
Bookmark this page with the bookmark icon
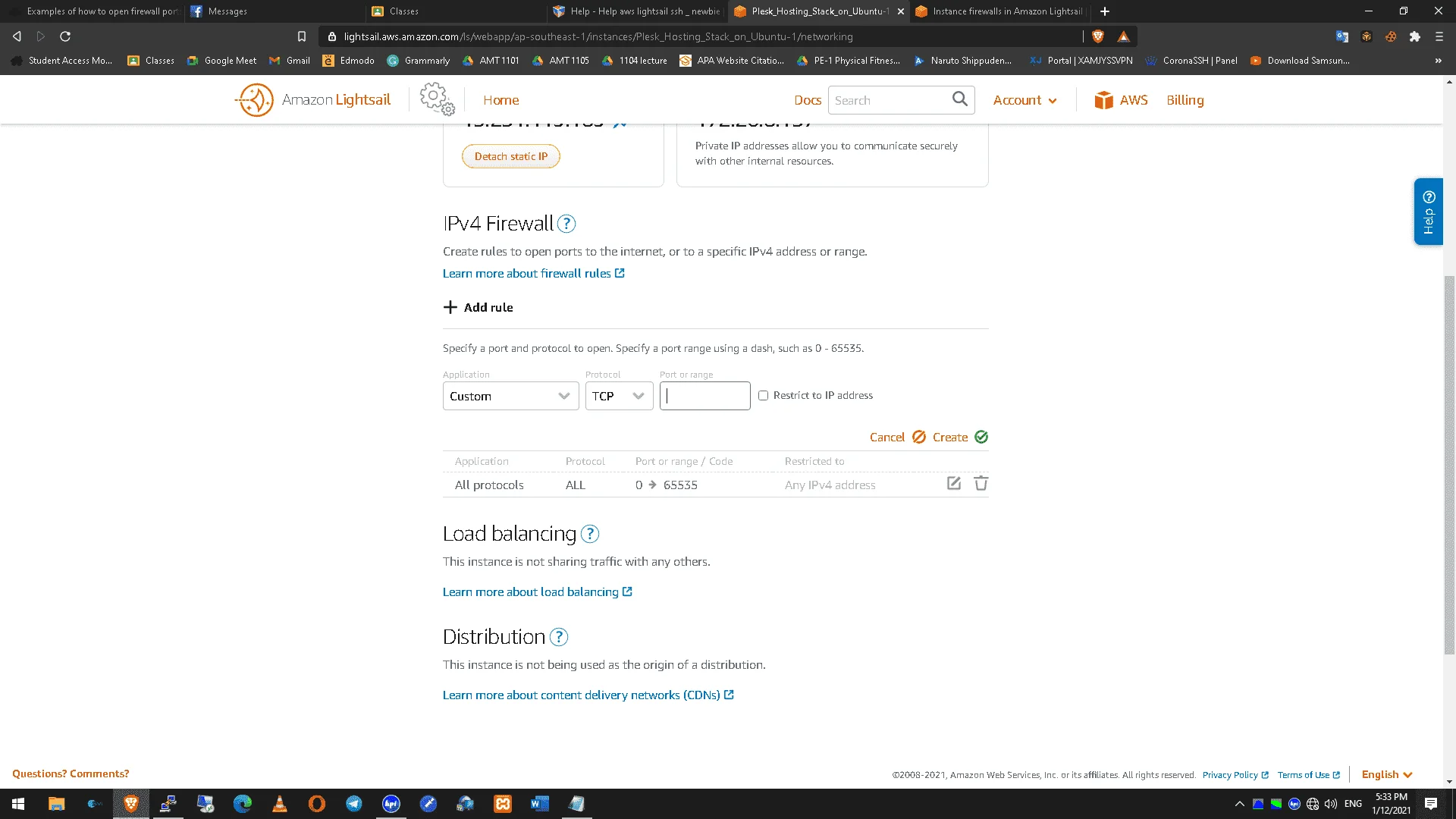point(302,36)
